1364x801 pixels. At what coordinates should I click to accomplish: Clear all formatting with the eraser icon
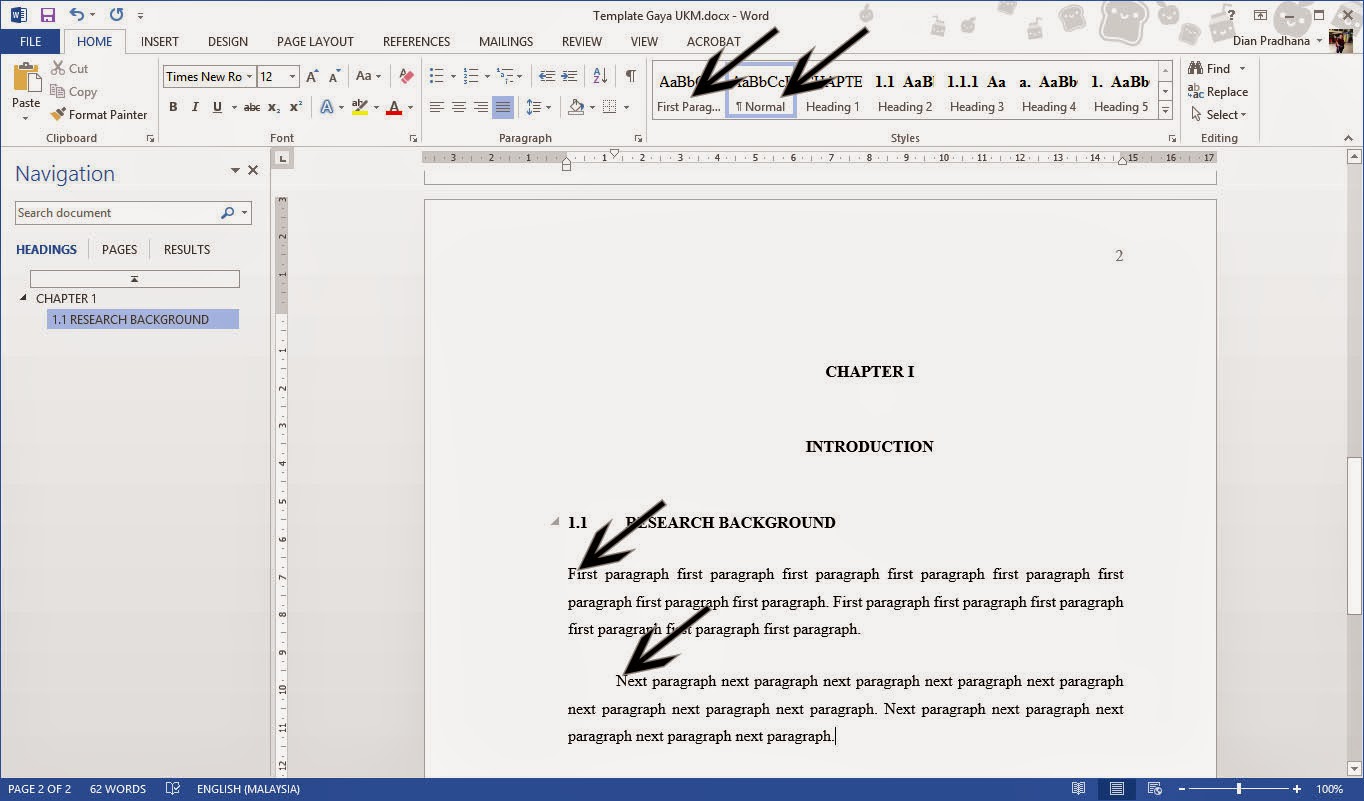pyautogui.click(x=406, y=76)
